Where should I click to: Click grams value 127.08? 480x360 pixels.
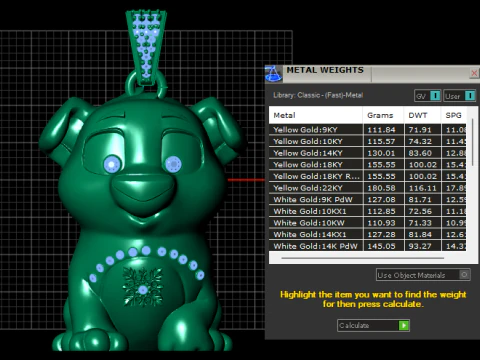(x=381, y=200)
